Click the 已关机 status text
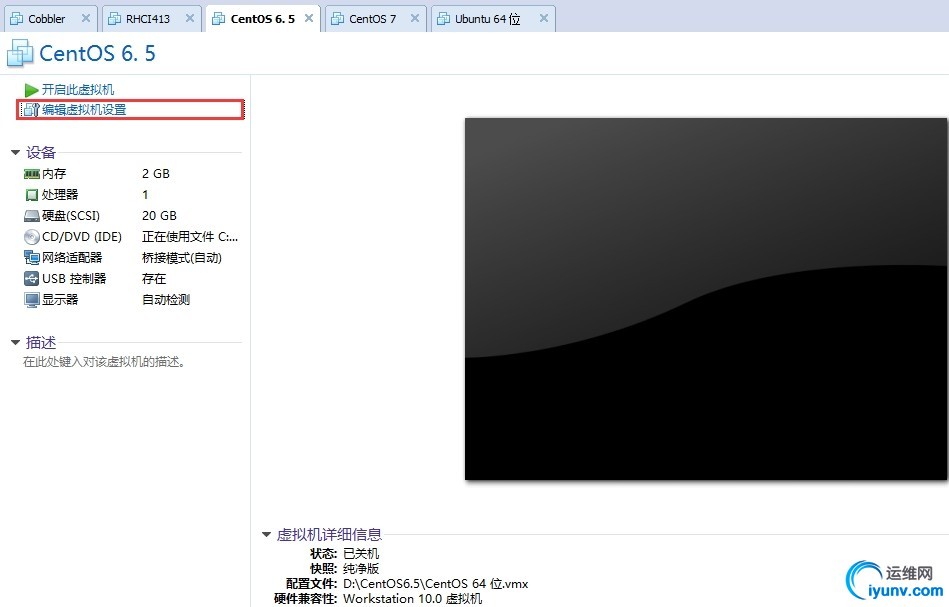Image resolution: width=949 pixels, height=607 pixels. pos(361,553)
